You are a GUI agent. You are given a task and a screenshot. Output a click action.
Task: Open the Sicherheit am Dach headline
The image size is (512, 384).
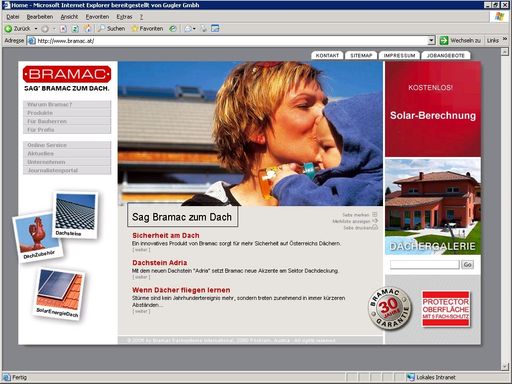(166, 235)
